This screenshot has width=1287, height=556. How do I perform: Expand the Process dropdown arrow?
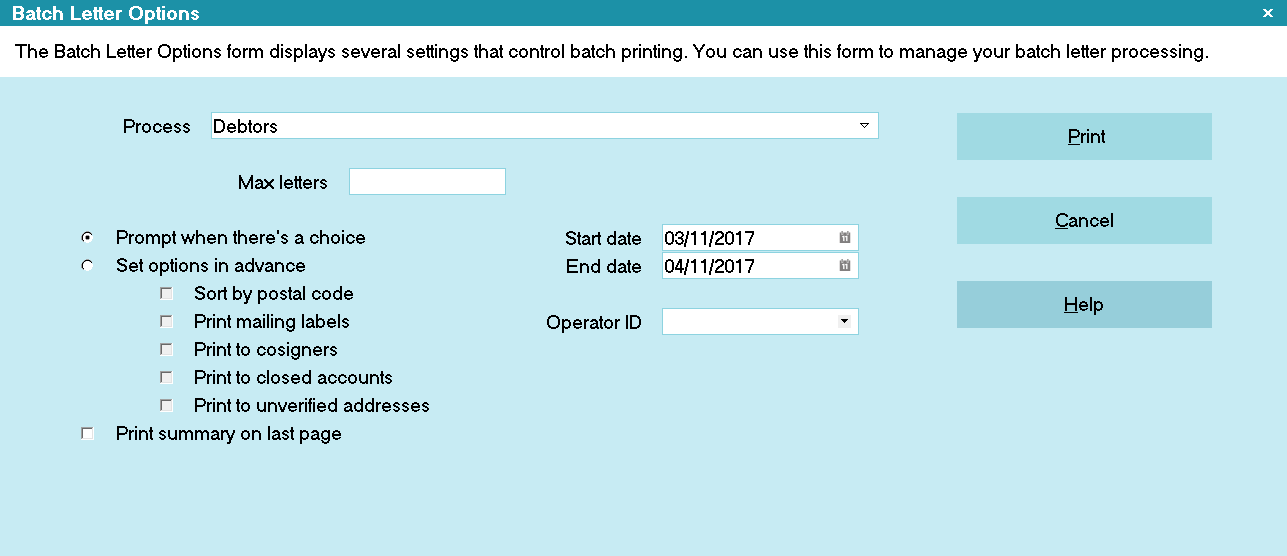click(x=864, y=126)
